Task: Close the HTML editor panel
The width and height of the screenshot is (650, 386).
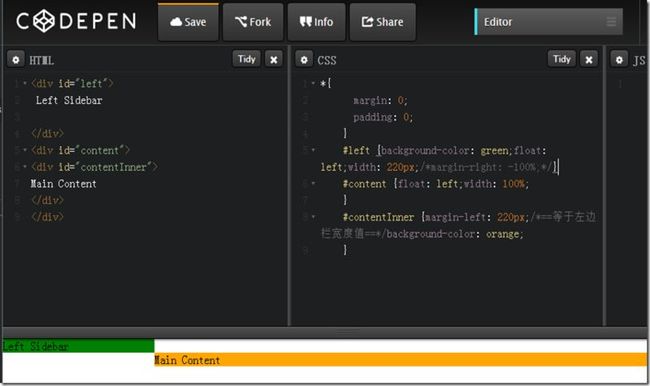Action: (x=274, y=60)
